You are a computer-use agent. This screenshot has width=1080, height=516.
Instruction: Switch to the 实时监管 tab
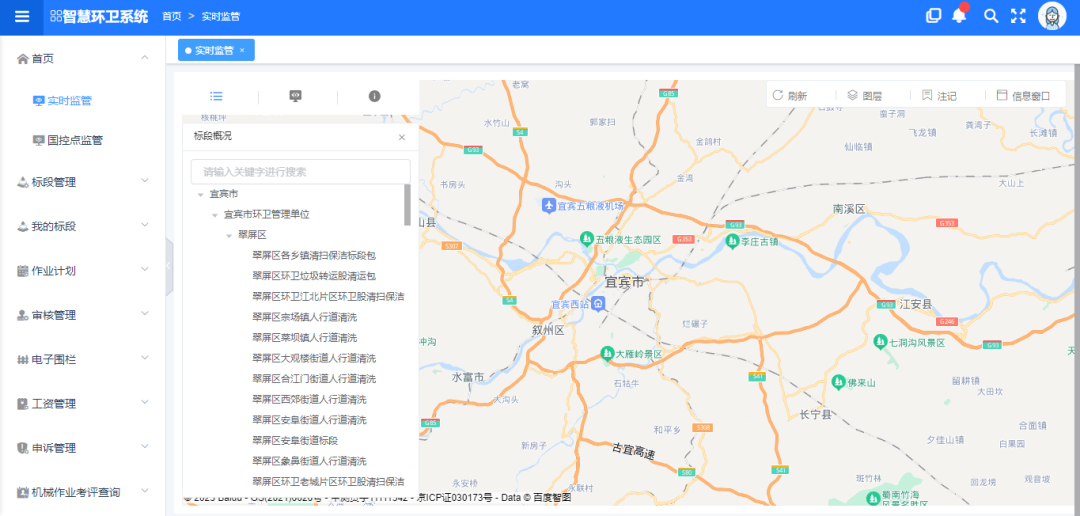213,50
